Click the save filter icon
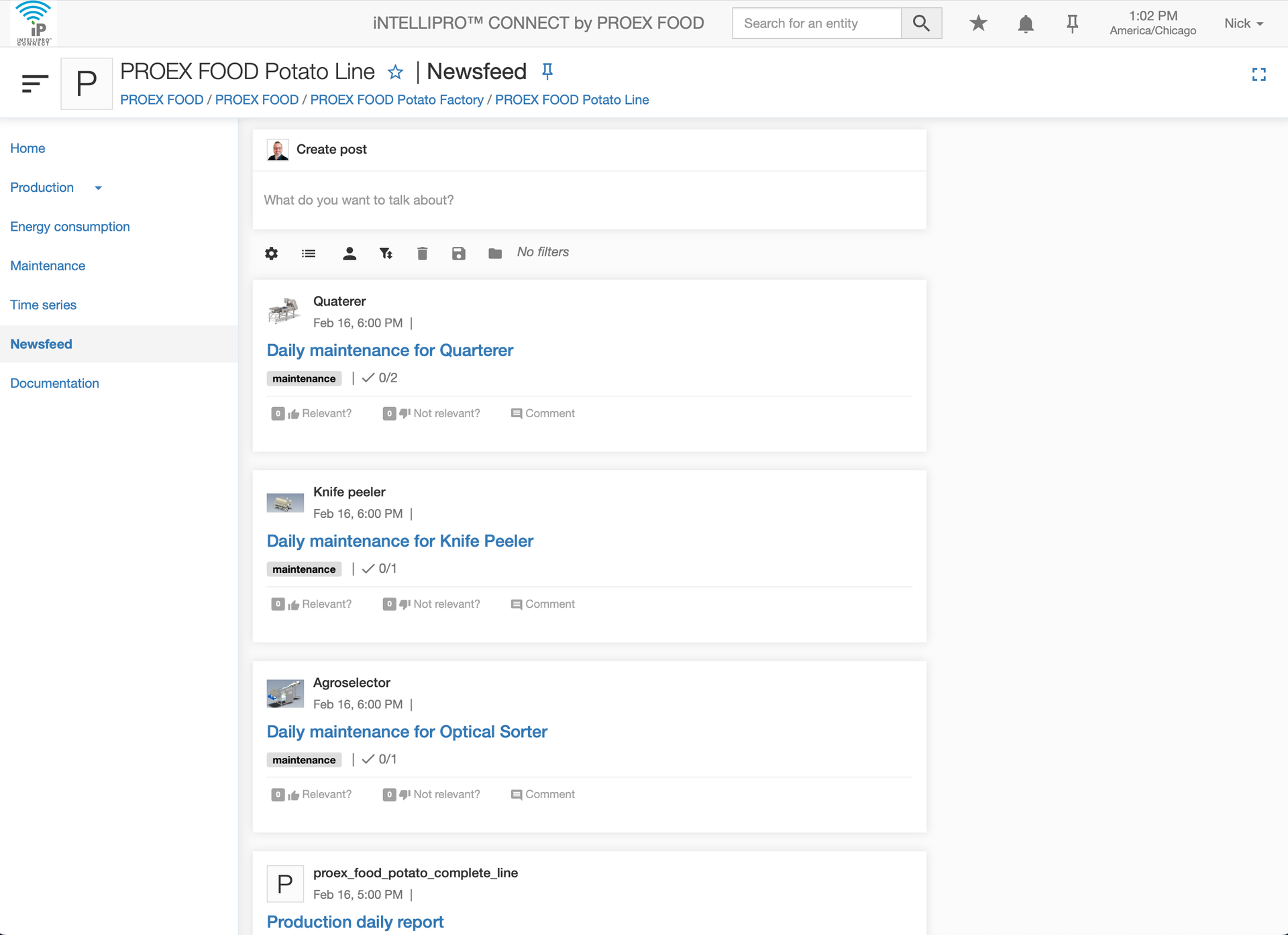The height and width of the screenshot is (935, 1288). coord(459,253)
